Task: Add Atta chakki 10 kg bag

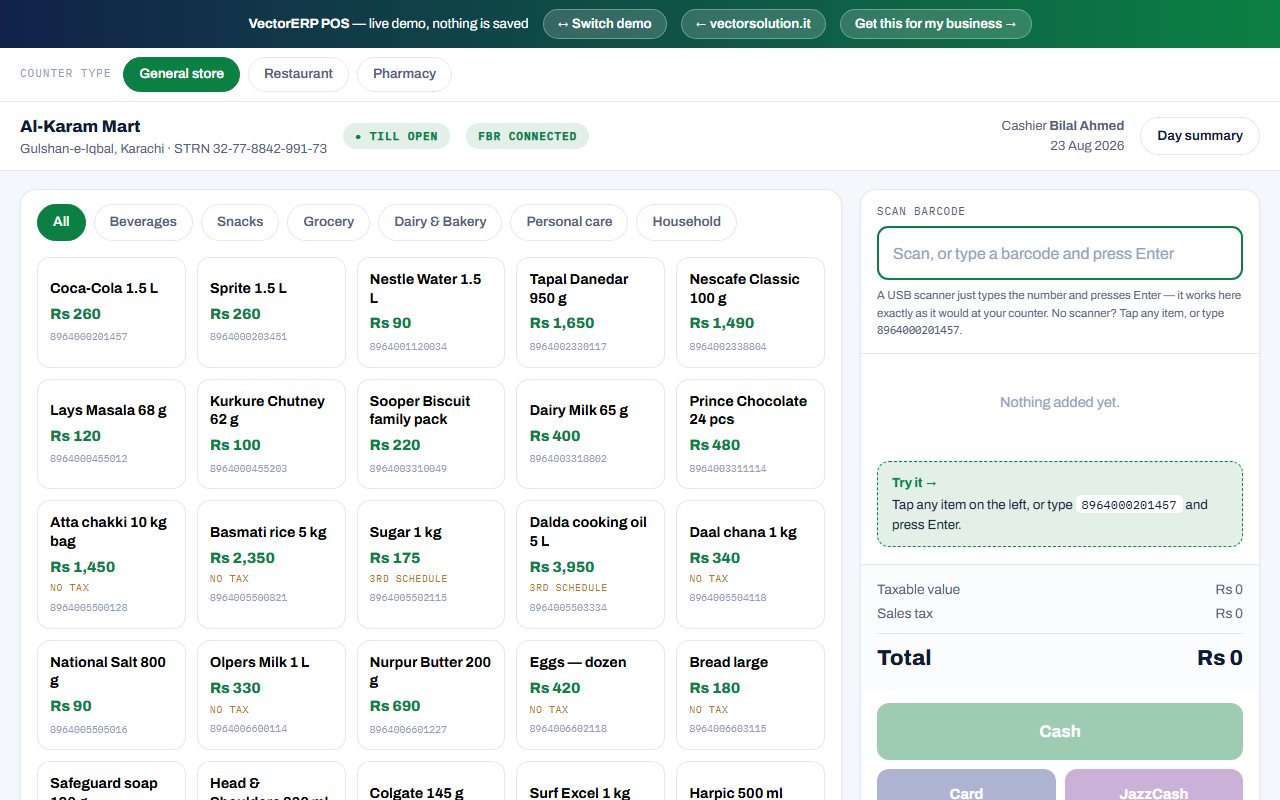Action: point(111,565)
